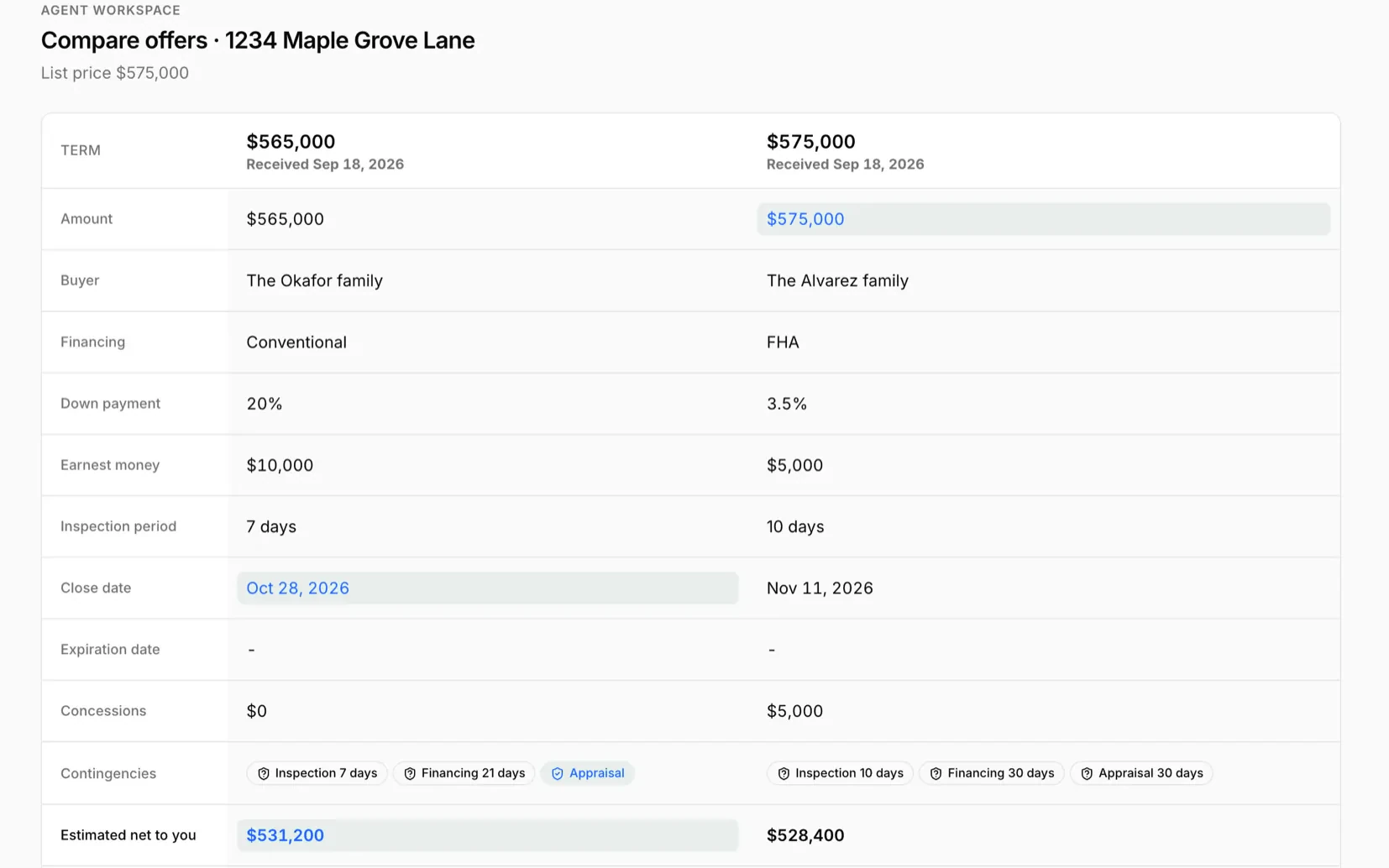Click the $575,000 offer column header
This screenshot has width=1389, height=868.
[x=845, y=151]
